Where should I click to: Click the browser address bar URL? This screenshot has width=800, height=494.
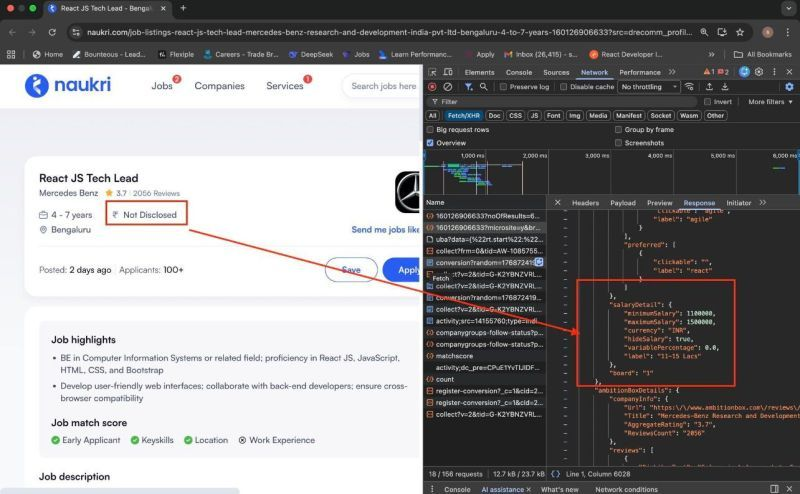[x=389, y=32]
